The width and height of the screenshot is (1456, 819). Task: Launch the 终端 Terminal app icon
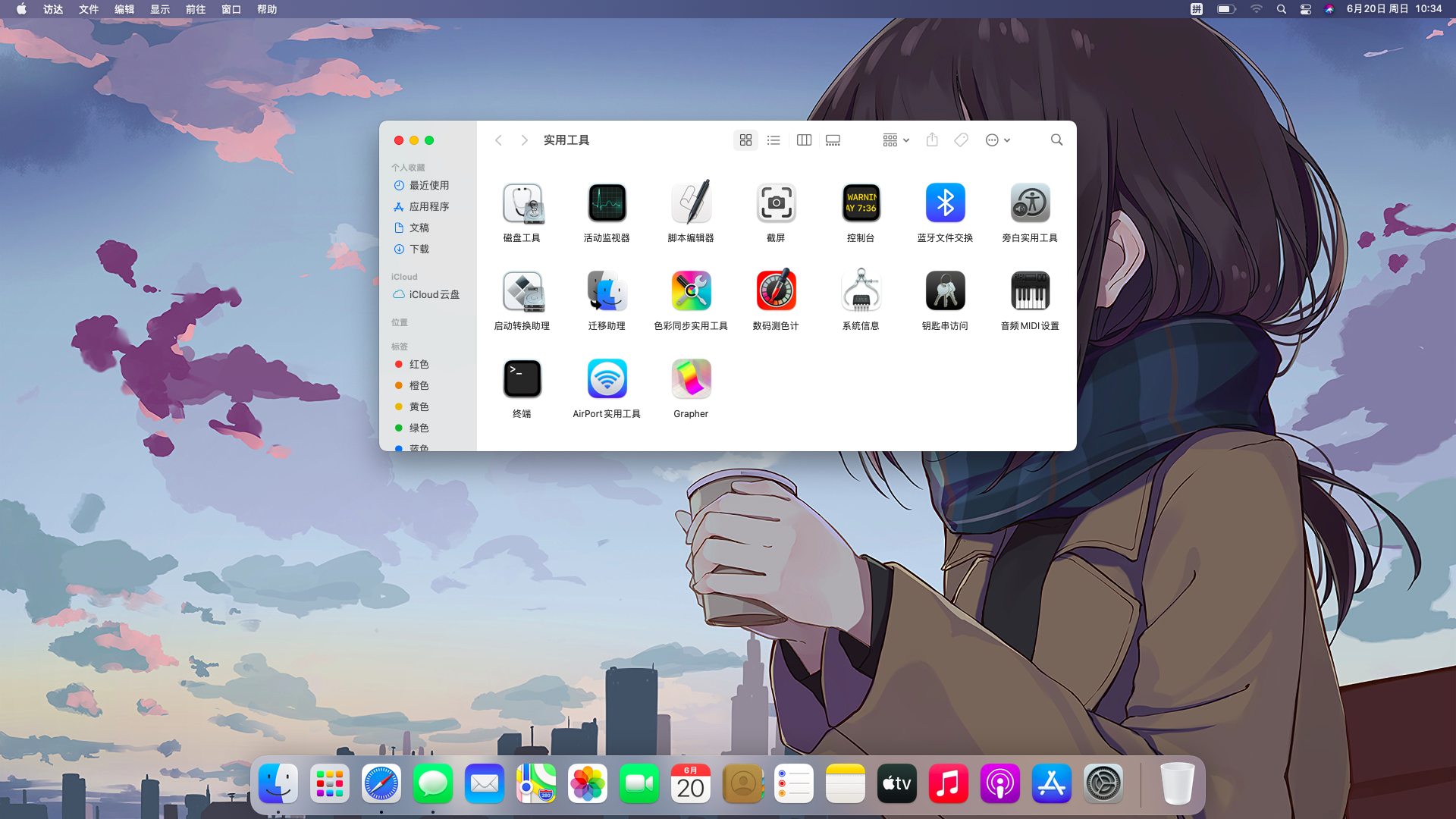[x=522, y=379]
